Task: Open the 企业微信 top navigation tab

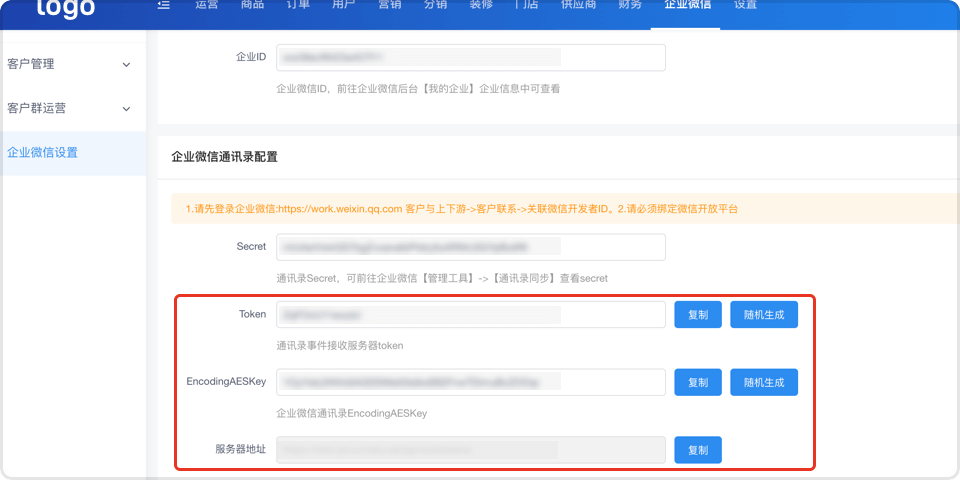Action: (687, 5)
